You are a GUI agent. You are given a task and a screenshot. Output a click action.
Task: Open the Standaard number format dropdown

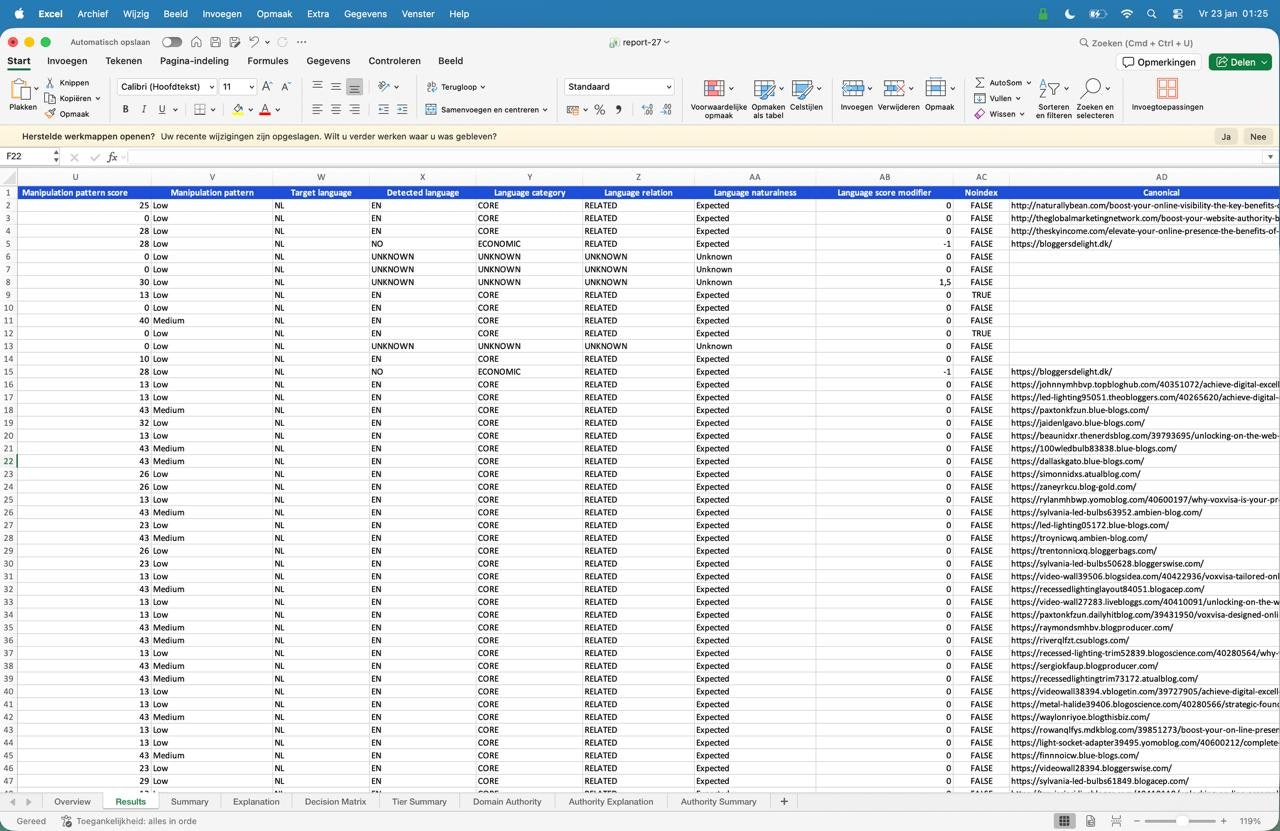(618, 86)
